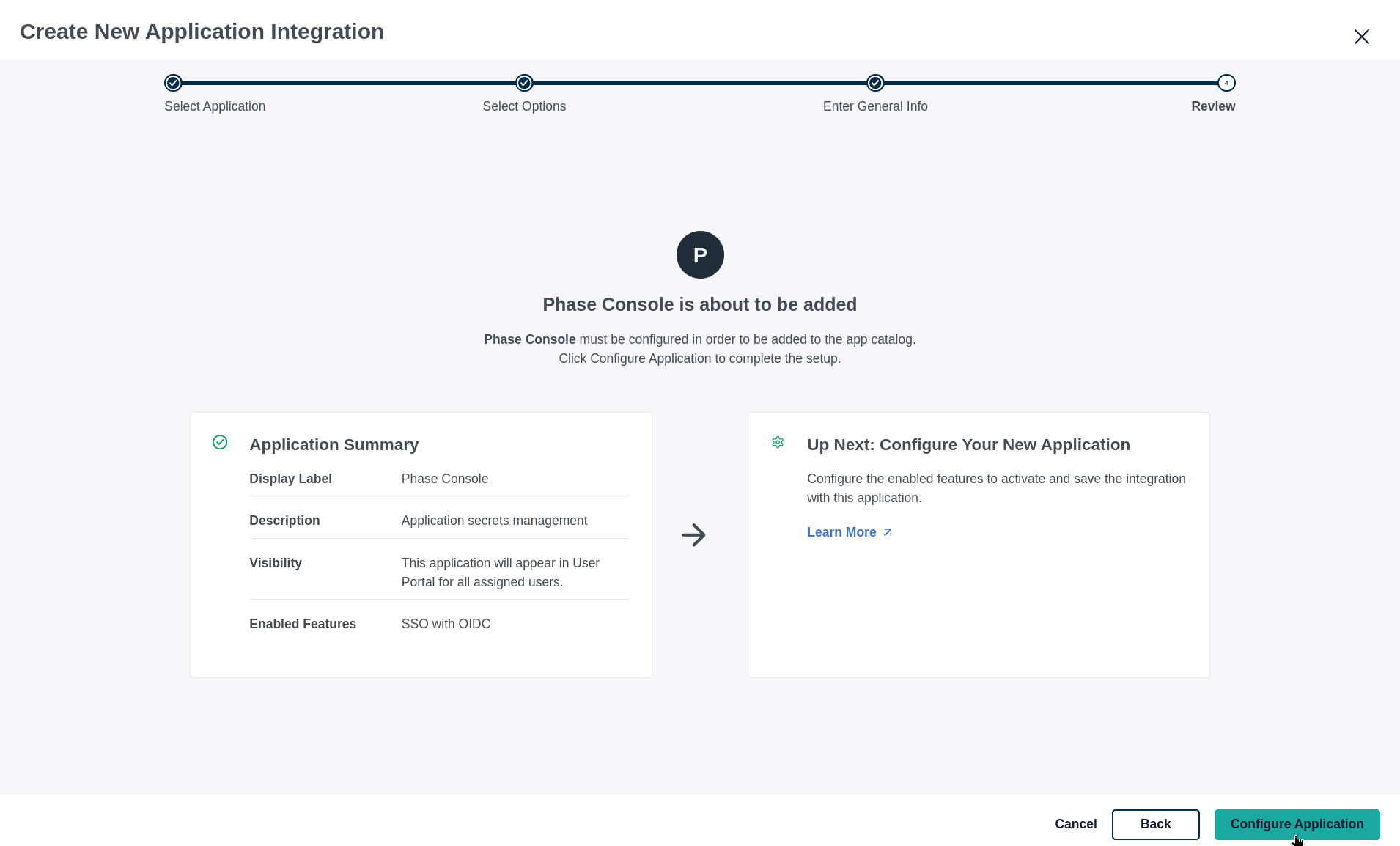Click the Review step label
The image size is (1400, 846).
[x=1213, y=106]
